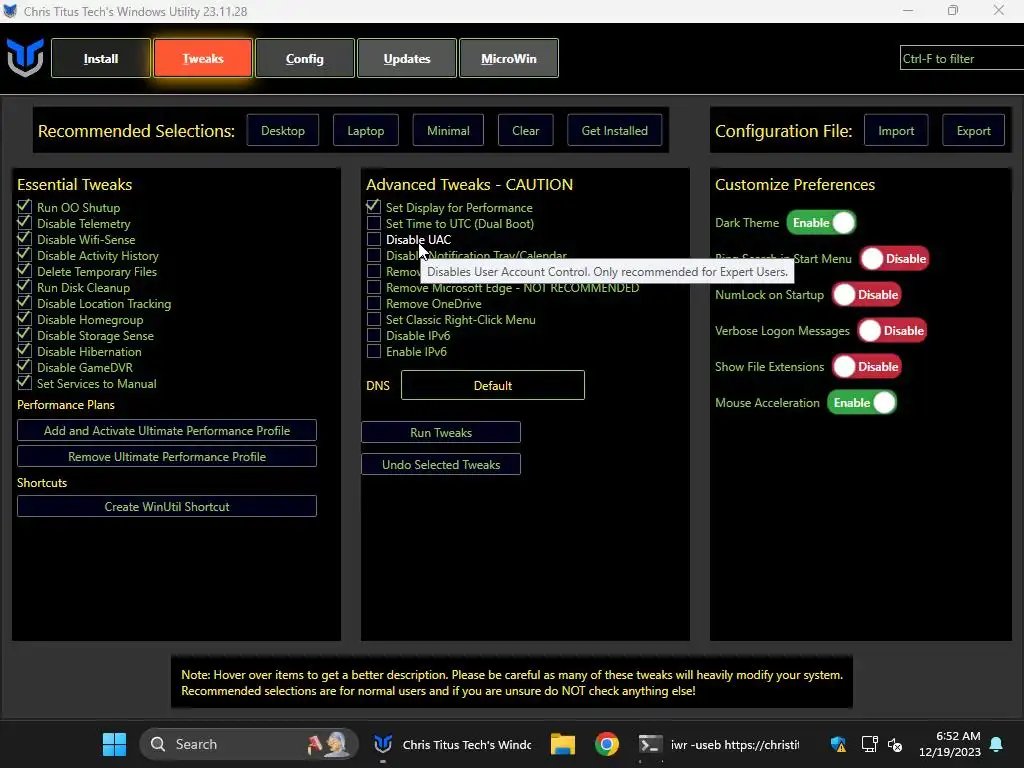
Task: Toggle Disable Location Tracking checkbox
Action: point(24,303)
